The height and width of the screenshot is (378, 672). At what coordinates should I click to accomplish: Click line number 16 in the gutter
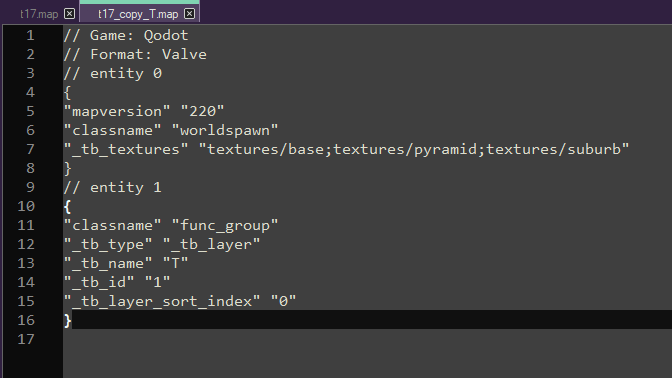tap(26, 320)
